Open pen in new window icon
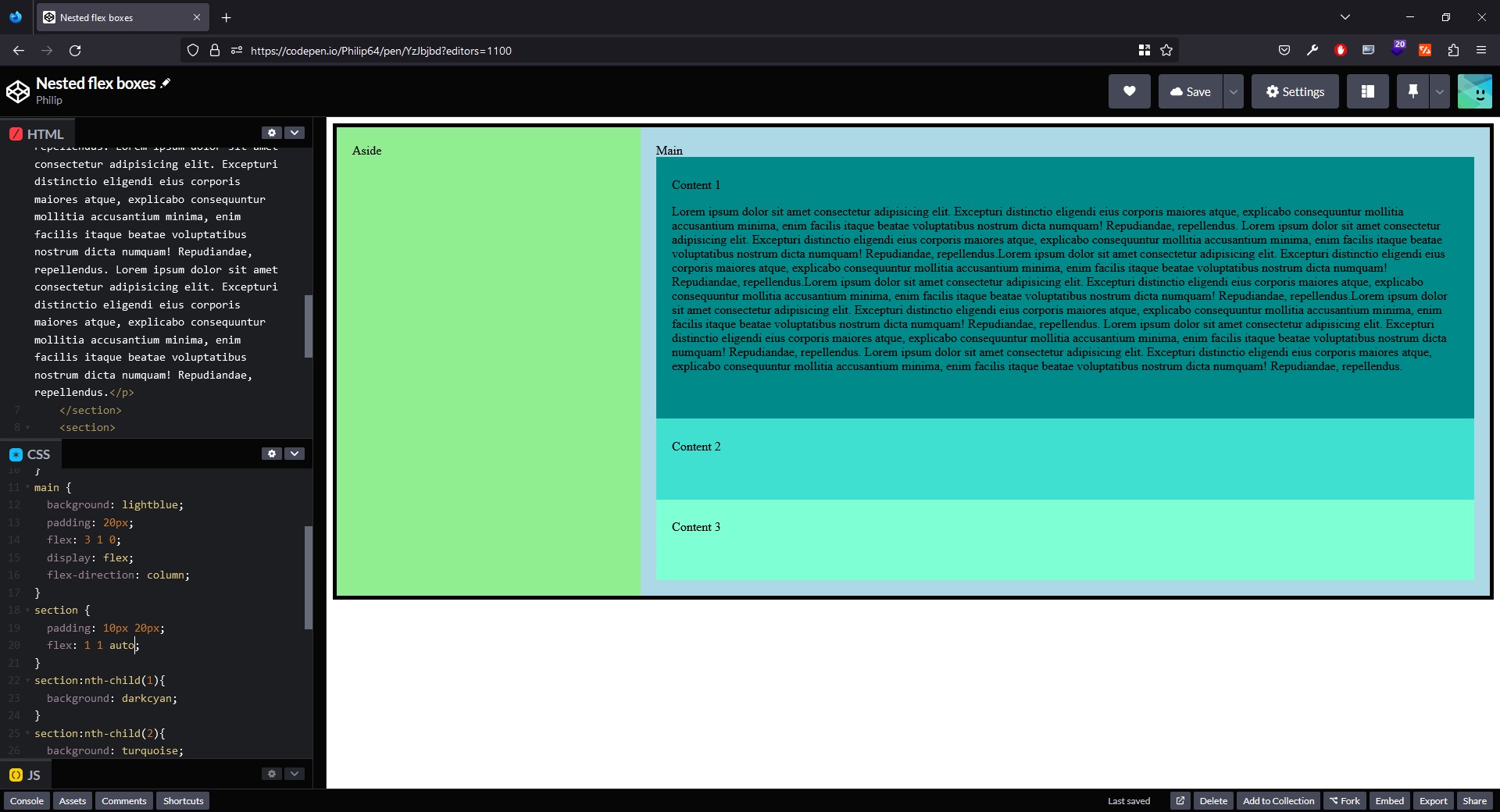This screenshot has width=1500, height=812. click(x=1180, y=801)
